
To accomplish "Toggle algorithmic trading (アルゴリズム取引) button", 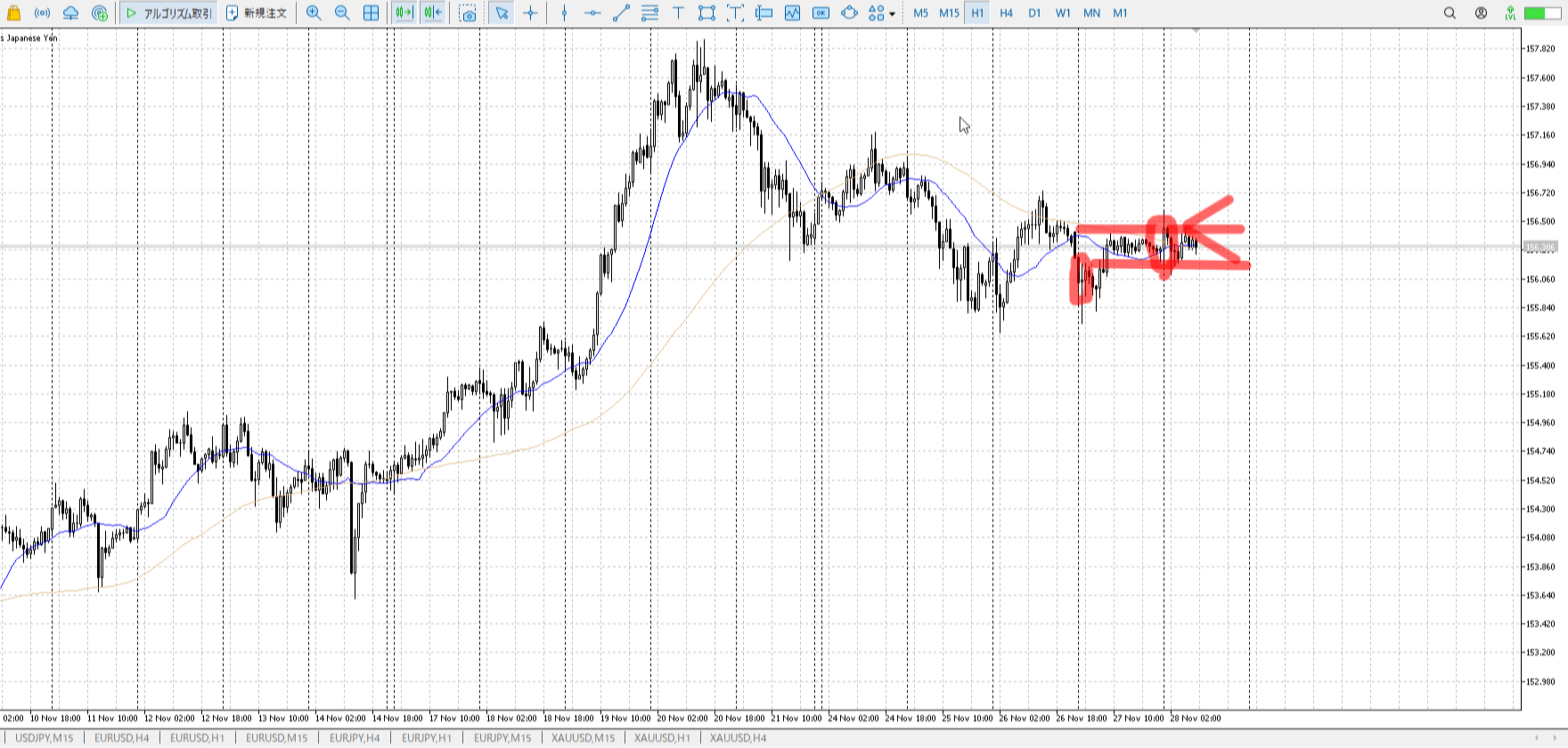I will coord(168,12).
